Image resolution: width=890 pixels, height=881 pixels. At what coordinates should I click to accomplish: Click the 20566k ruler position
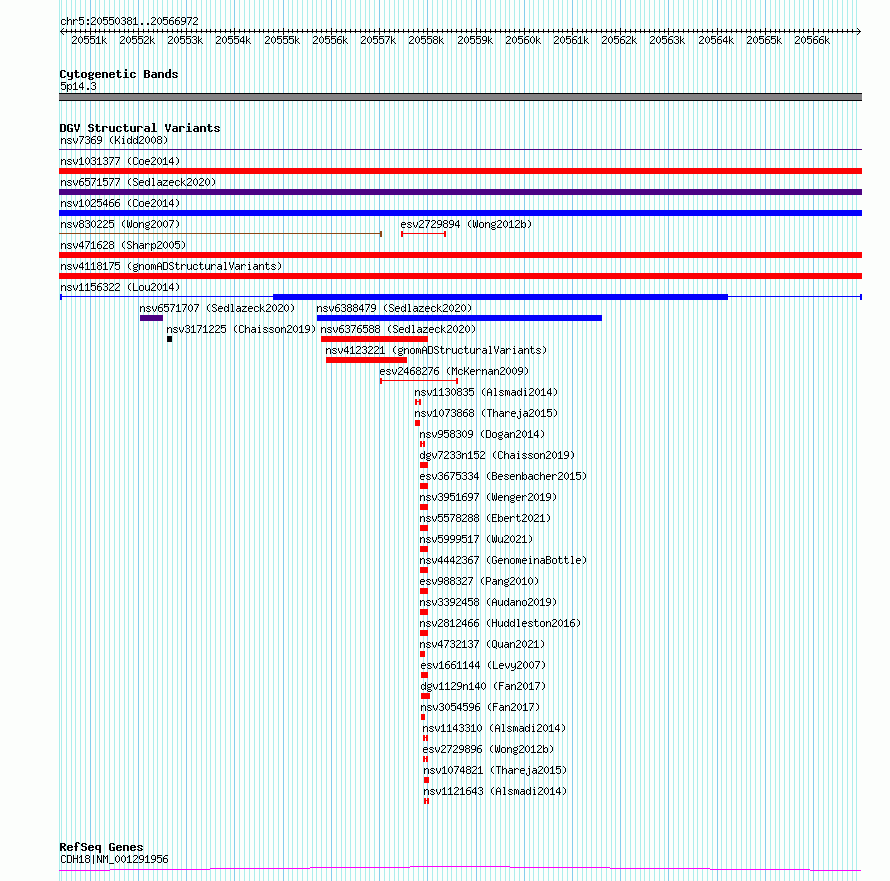[812, 40]
